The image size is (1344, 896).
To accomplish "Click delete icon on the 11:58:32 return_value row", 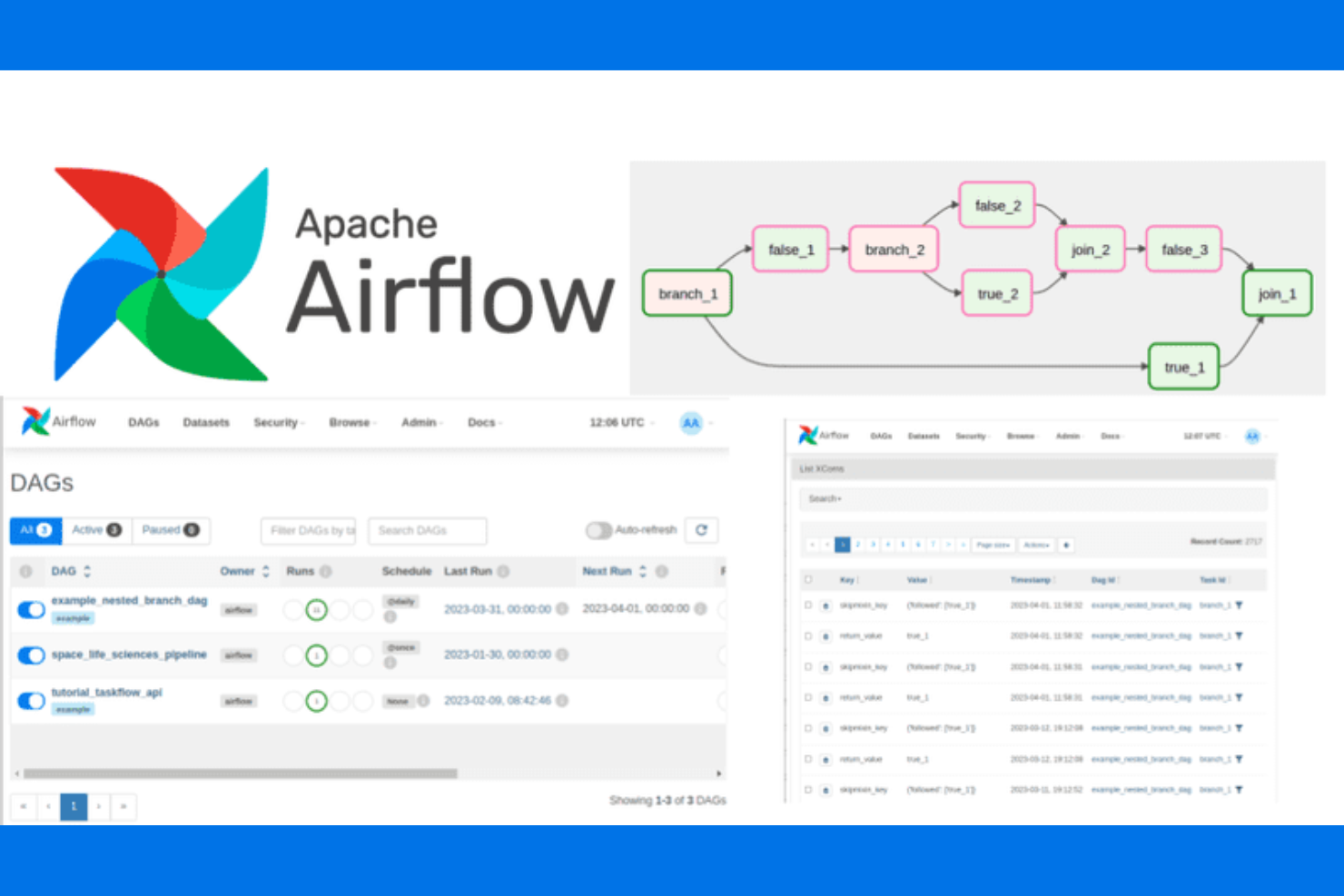I will 825,636.
